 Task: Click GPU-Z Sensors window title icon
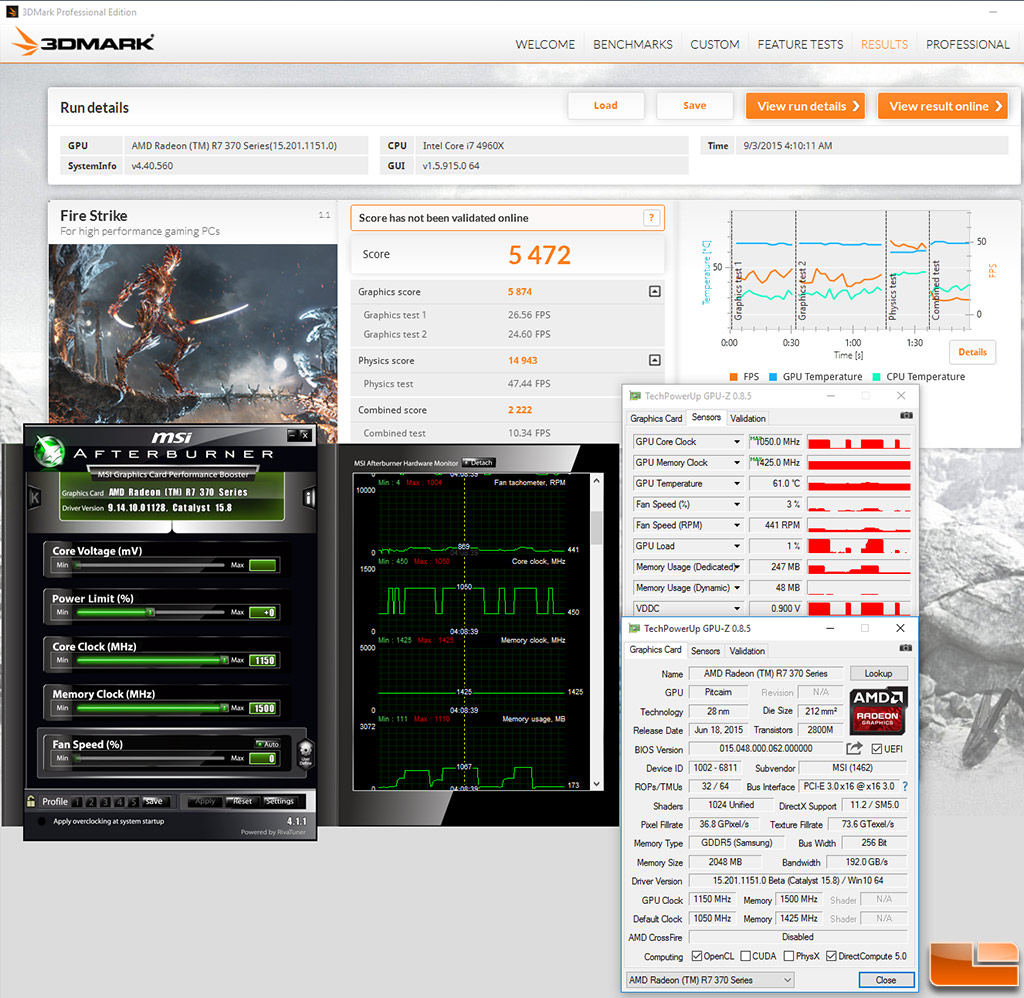click(634, 395)
